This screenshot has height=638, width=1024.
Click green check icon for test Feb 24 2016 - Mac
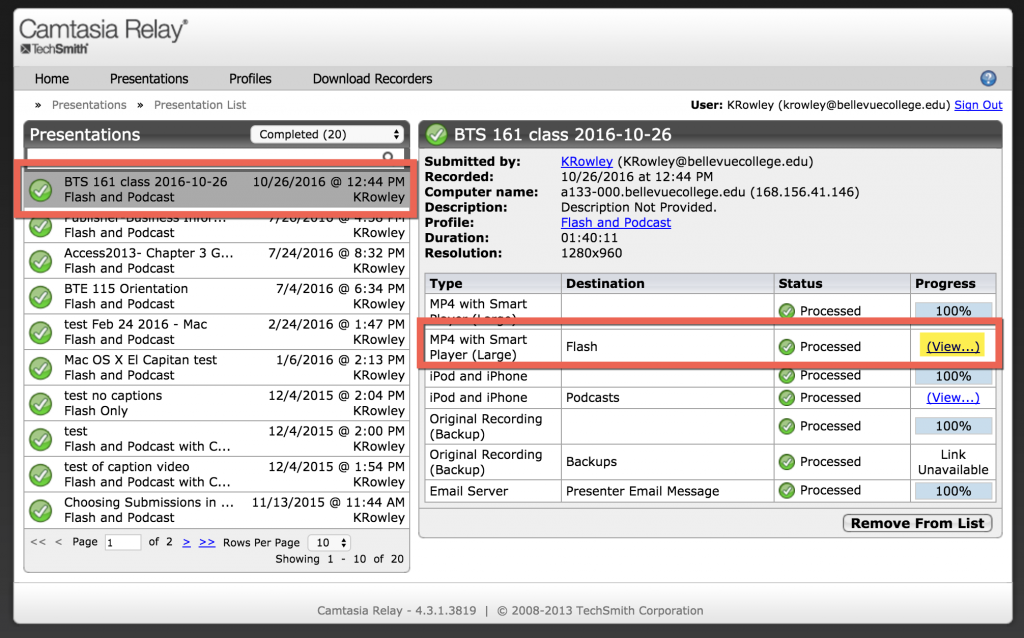(41, 332)
